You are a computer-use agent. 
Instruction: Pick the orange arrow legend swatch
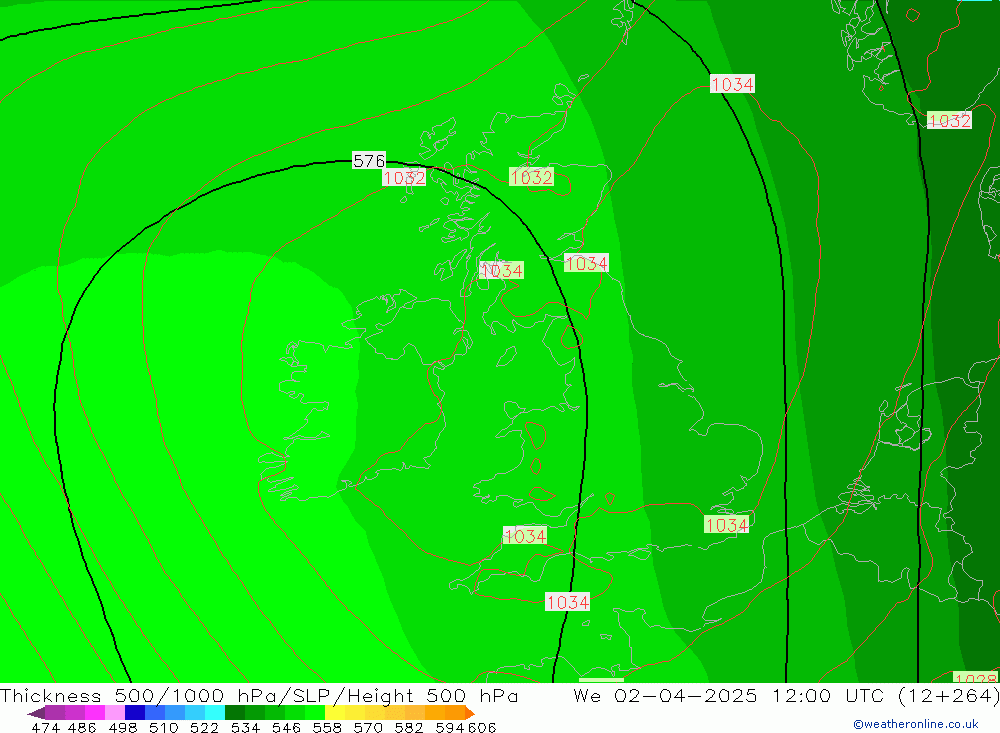point(469,713)
